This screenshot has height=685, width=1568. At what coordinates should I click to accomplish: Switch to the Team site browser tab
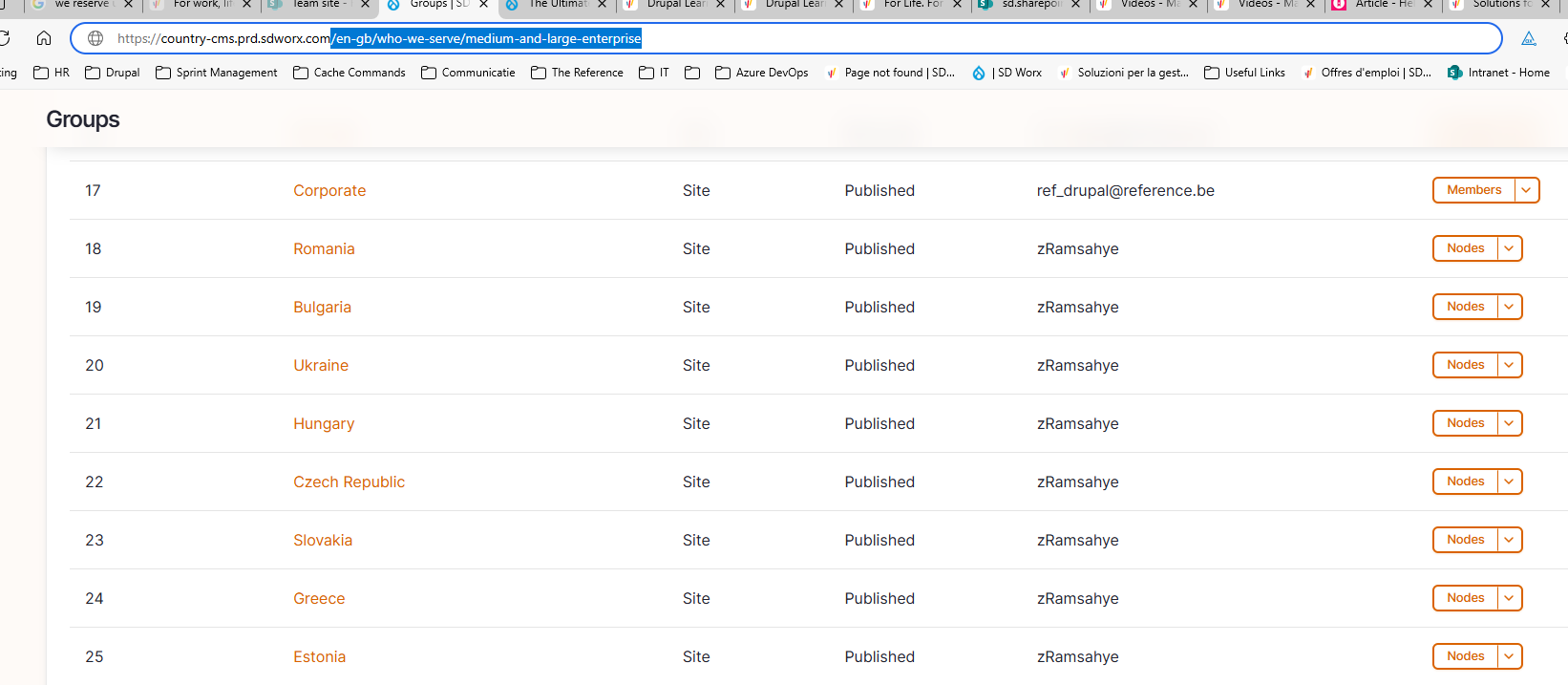(318, 5)
